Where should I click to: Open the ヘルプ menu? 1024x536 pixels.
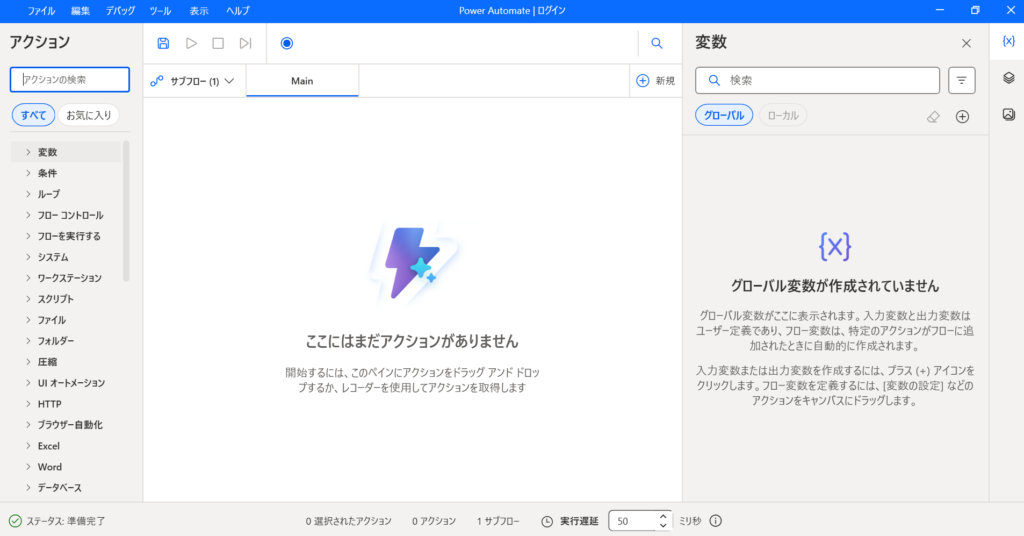(238, 11)
